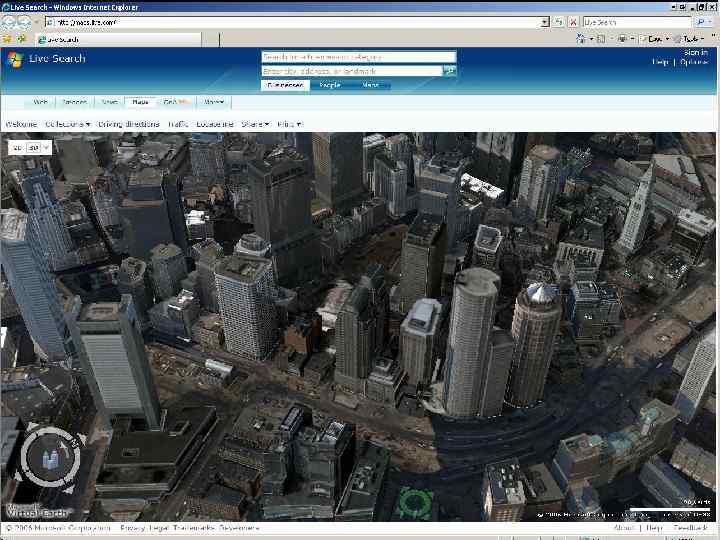Open the Developers link in the footer
The width and height of the screenshot is (720, 540).
point(238,528)
